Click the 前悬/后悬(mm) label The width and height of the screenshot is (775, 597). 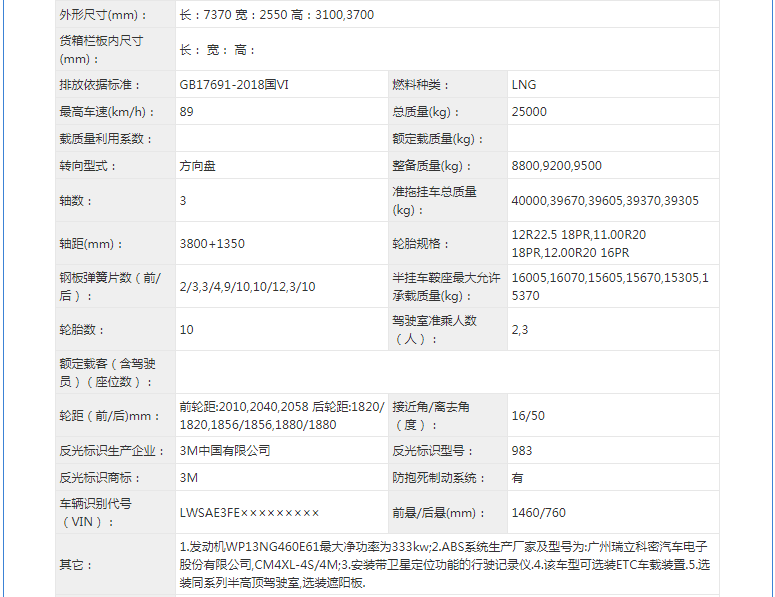(x=438, y=513)
